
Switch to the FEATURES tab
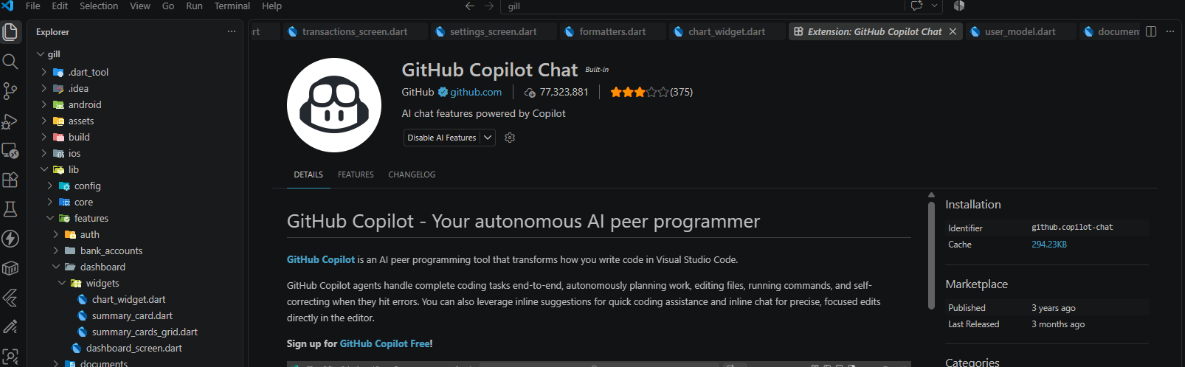coord(355,174)
